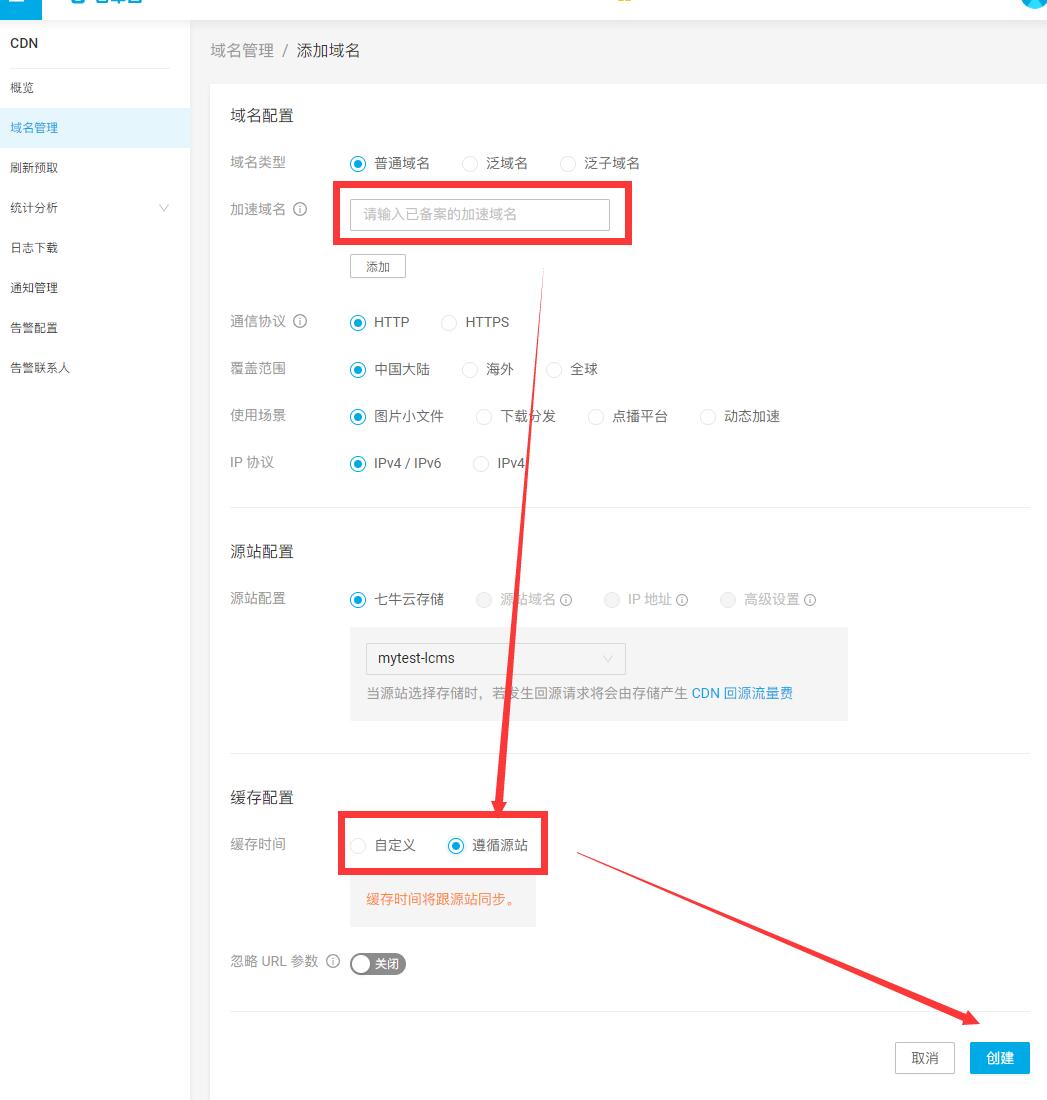This screenshot has width=1047, height=1100.
Task: Click the 取消 button
Action: (x=924, y=1058)
